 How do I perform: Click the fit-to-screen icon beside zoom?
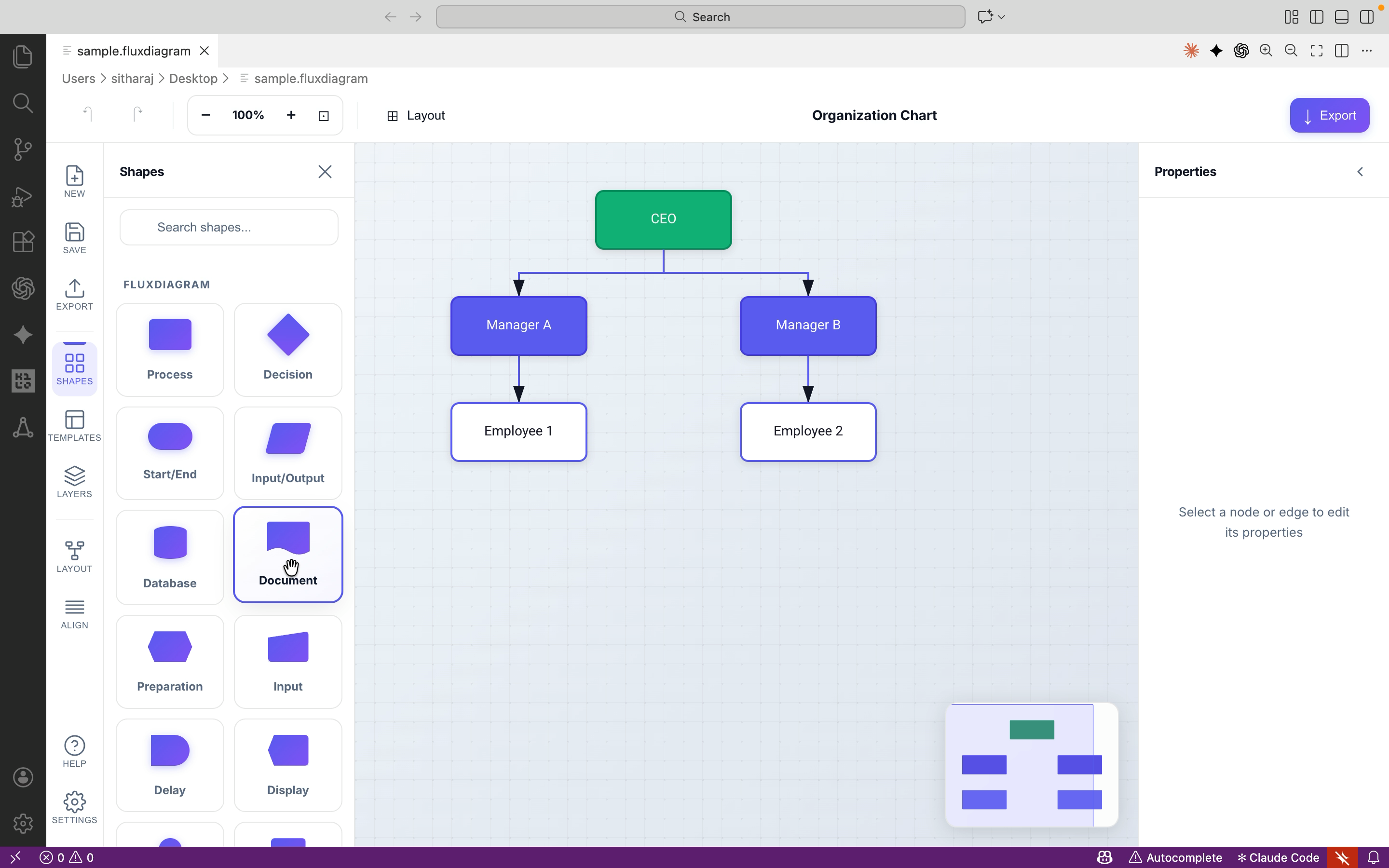[x=324, y=116]
